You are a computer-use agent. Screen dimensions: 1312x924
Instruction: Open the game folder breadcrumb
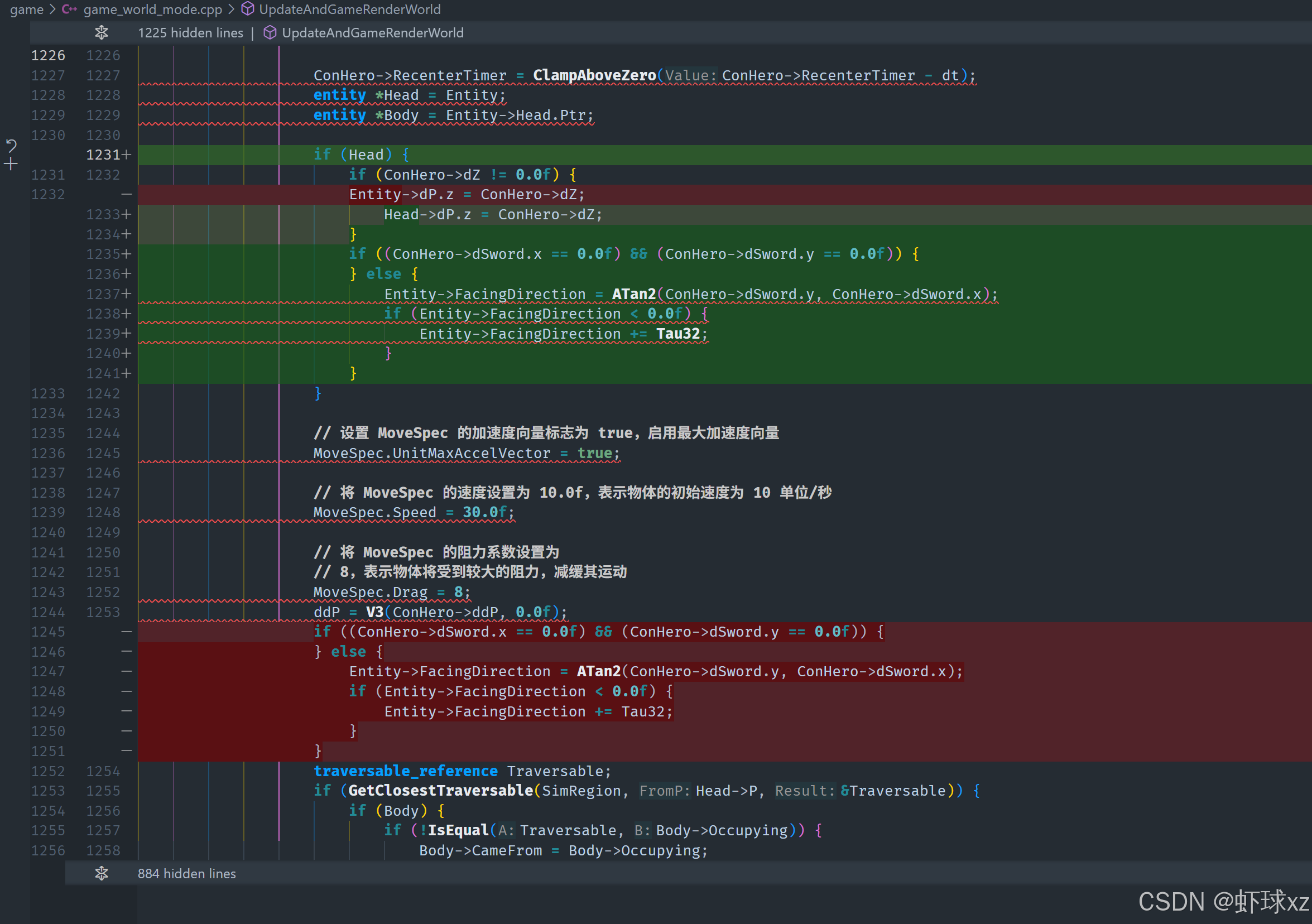[26, 9]
